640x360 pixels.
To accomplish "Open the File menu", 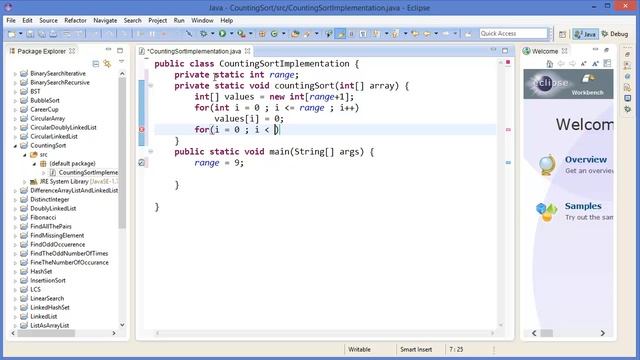I will point(11,20).
